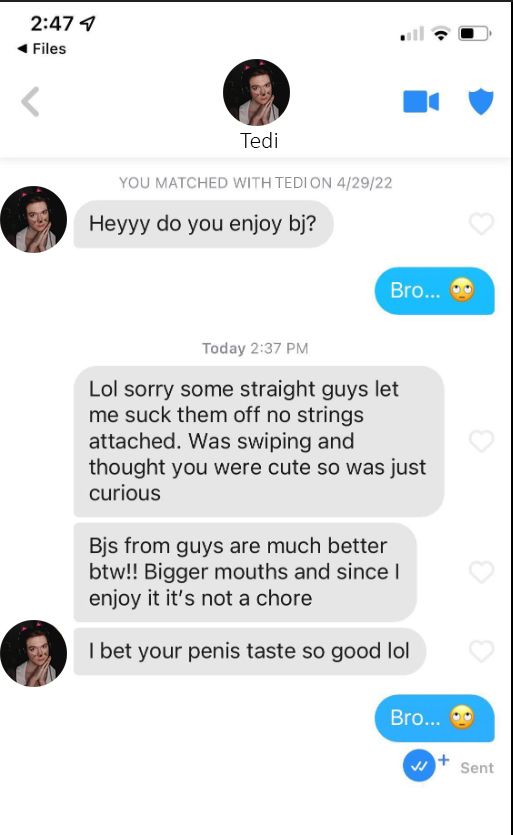
Task: Open Tedi's avatar beside last received message
Action: pos(34,653)
